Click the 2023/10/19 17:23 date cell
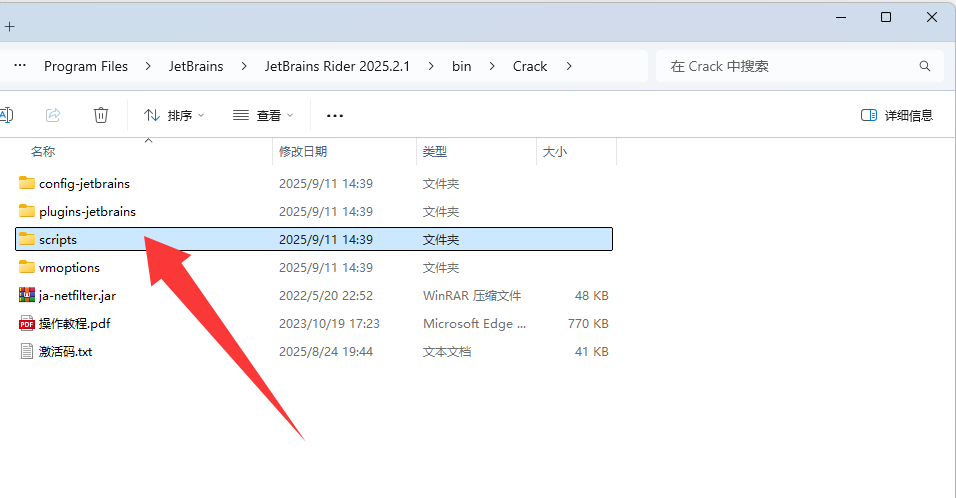The height and width of the screenshot is (498, 956). click(x=329, y=324)
